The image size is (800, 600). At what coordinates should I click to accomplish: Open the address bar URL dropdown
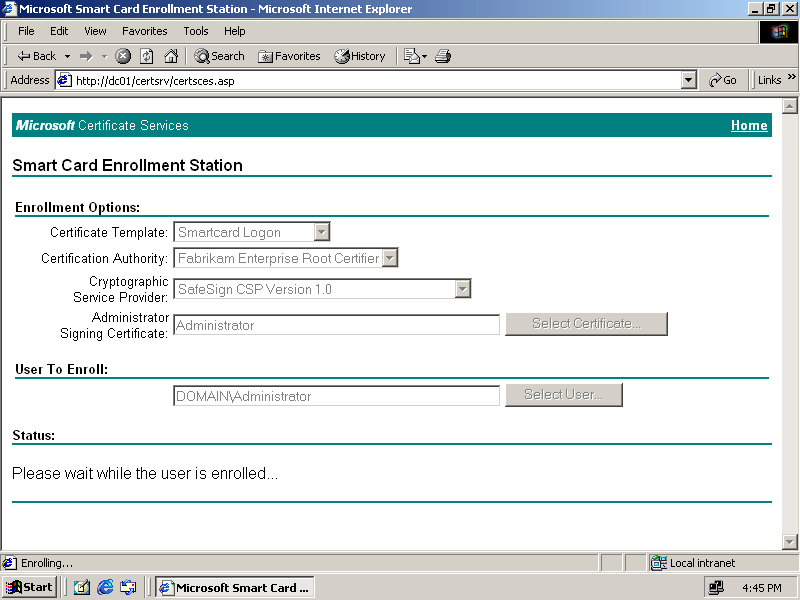point(688,80)
